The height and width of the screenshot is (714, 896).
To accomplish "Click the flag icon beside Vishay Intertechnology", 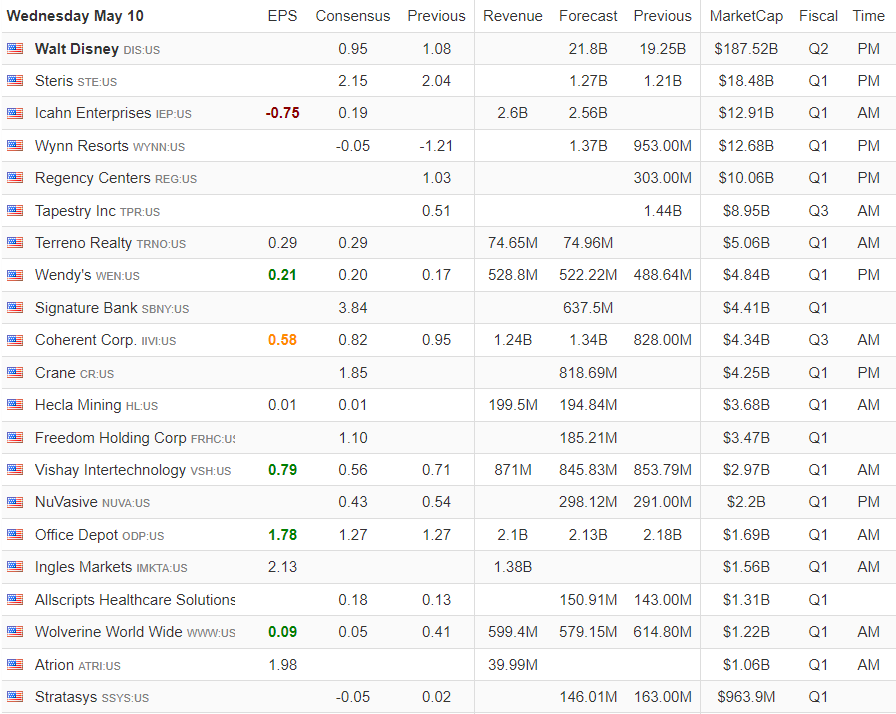I will [15, 470].
